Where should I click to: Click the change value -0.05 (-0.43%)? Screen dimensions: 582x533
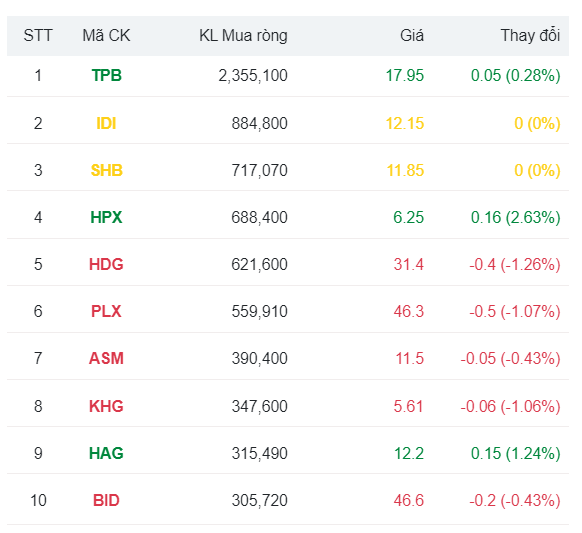(510, 359)
